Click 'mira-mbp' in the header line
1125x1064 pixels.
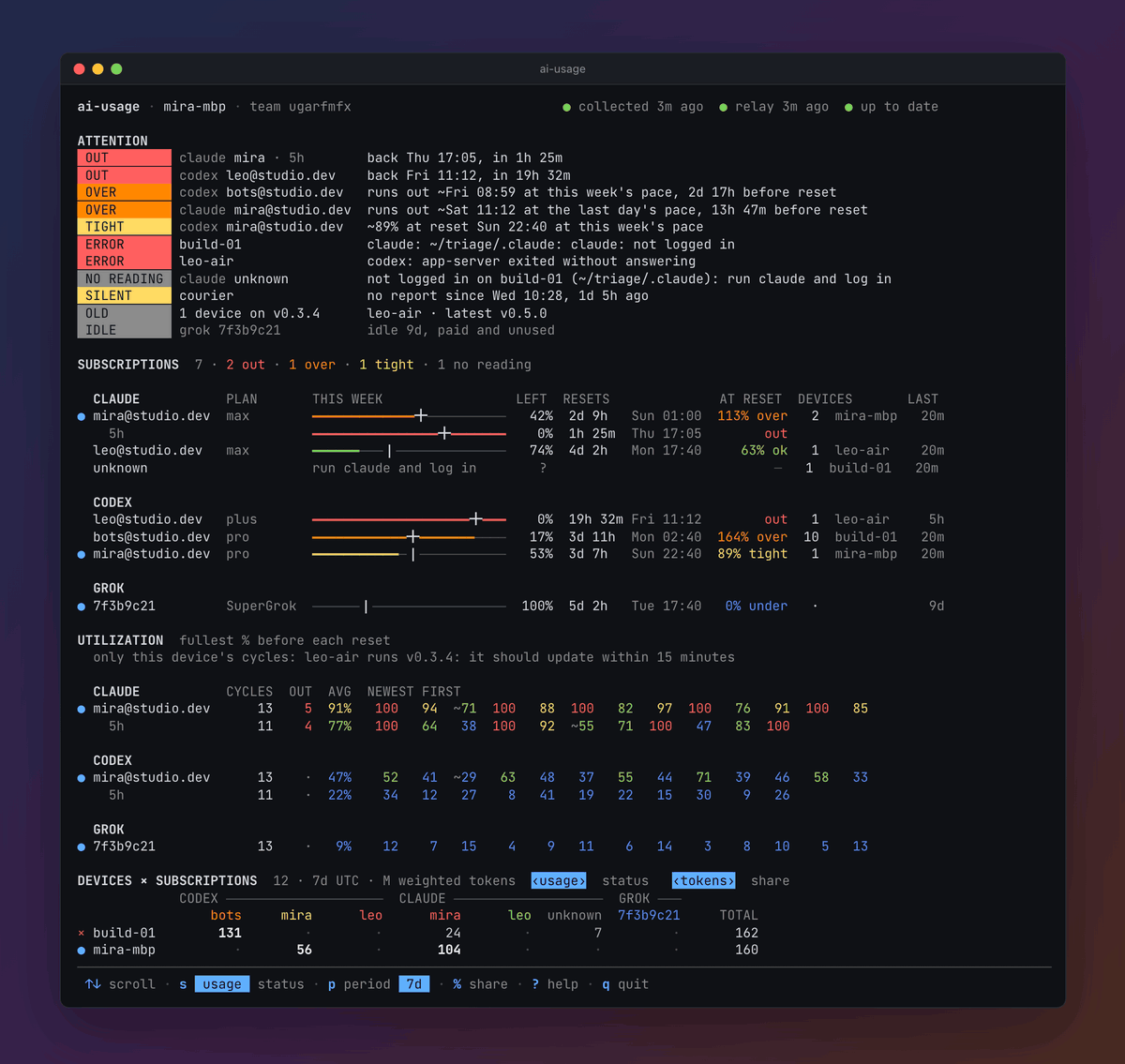pos(195,107)
